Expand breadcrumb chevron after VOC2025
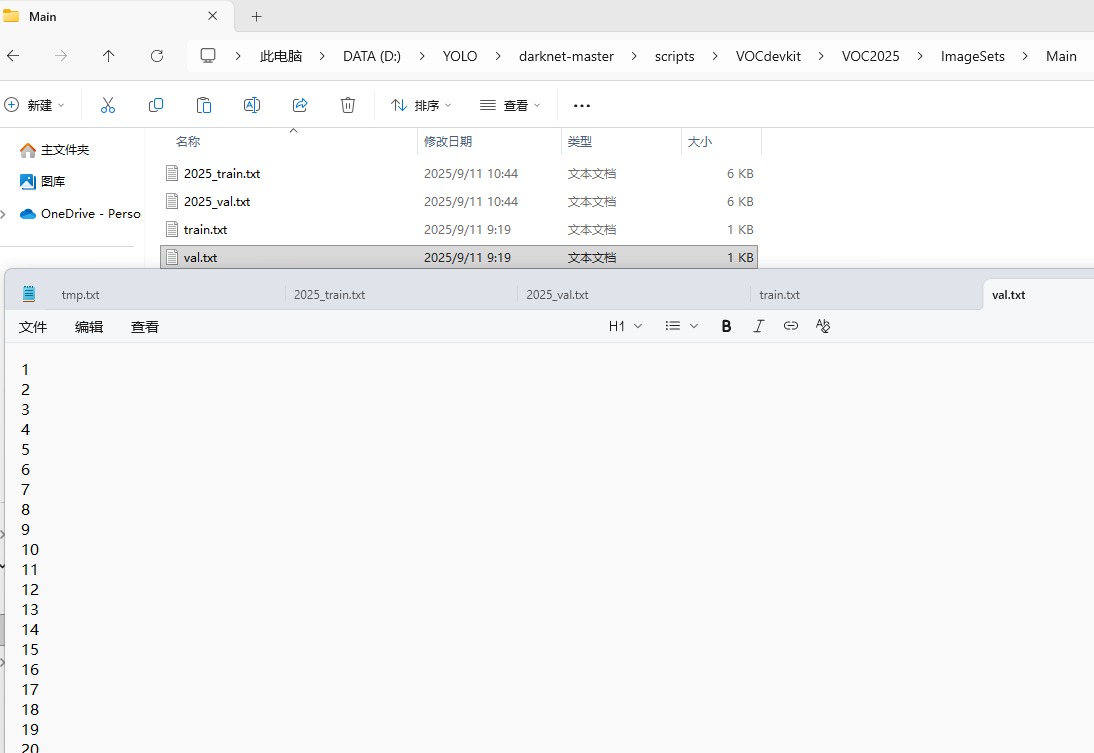The height and width of the screenshot is (753, 1094). [x=920, y=56]
